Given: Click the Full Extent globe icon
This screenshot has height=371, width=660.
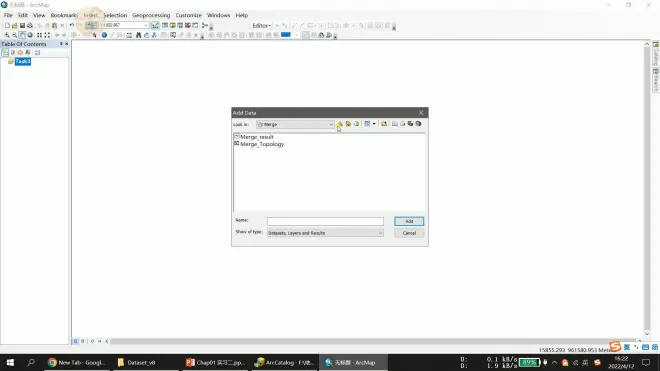Looking at the screenshot, I should (x=30, y=35).
